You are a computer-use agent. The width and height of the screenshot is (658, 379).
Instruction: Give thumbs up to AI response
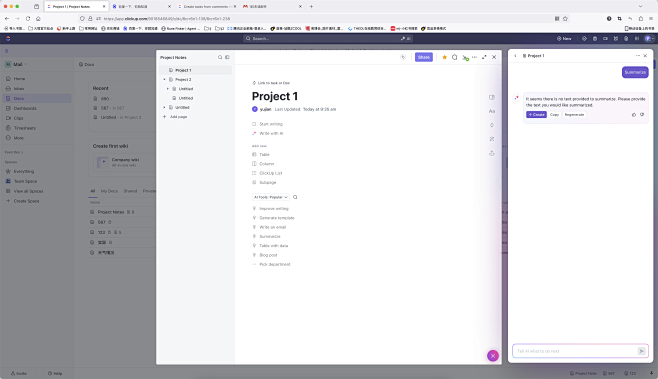634,115
